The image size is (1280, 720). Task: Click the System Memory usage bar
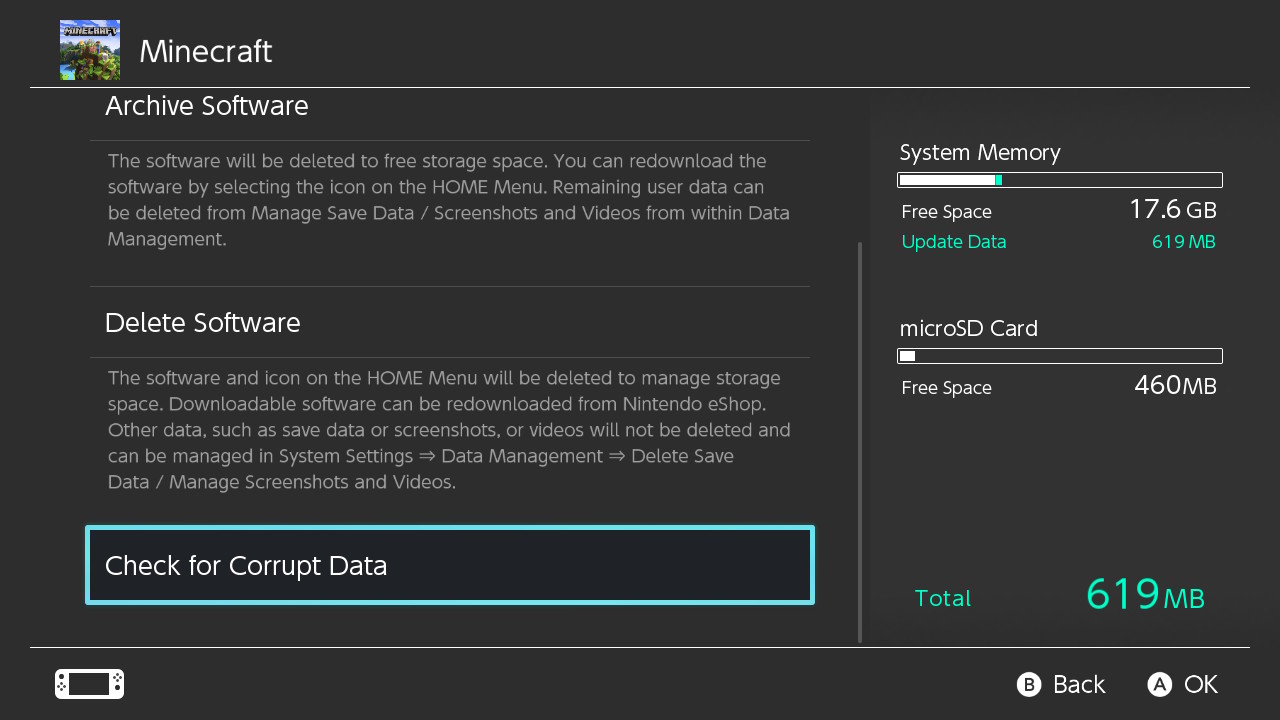[1060, 180]
